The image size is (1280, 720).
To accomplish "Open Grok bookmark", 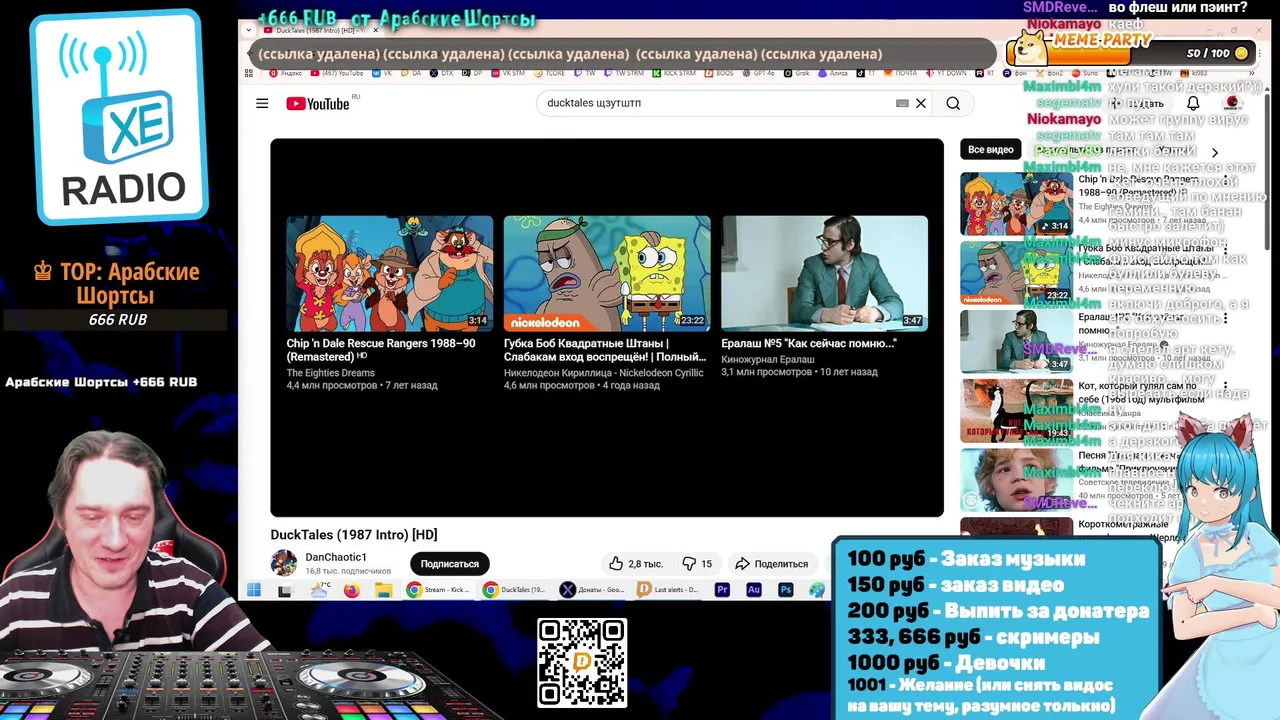I will pos(797,73).
